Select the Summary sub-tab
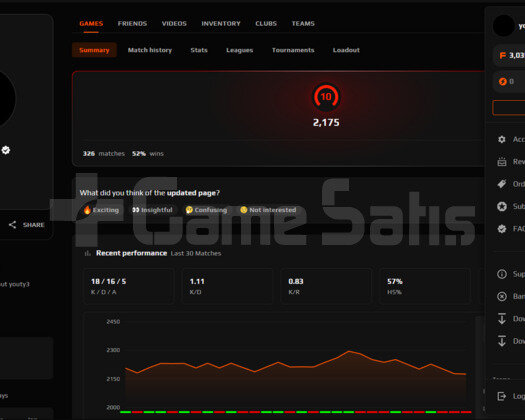525x420 pixels. [x=94, y=50]
